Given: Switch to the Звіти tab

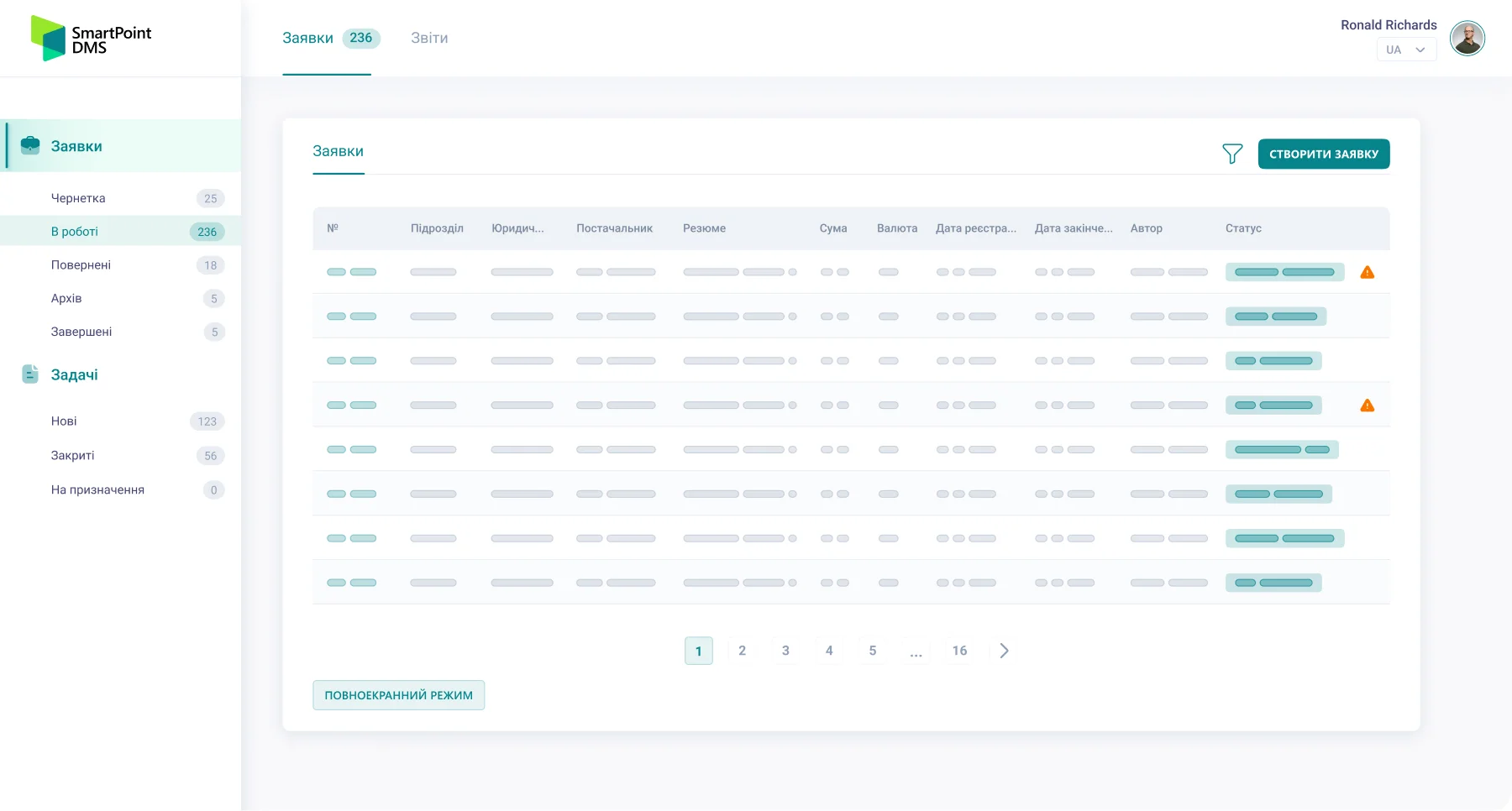Looking at the screenshot, I should [429, 37].
